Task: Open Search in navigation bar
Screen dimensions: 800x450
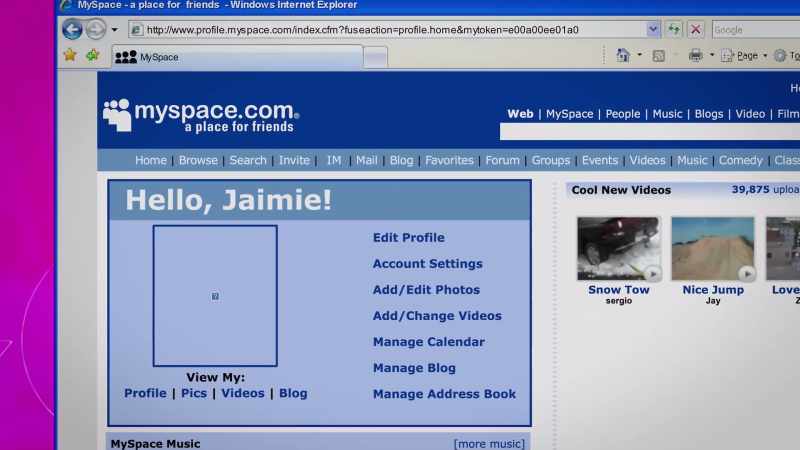Action: click(248, 160)
